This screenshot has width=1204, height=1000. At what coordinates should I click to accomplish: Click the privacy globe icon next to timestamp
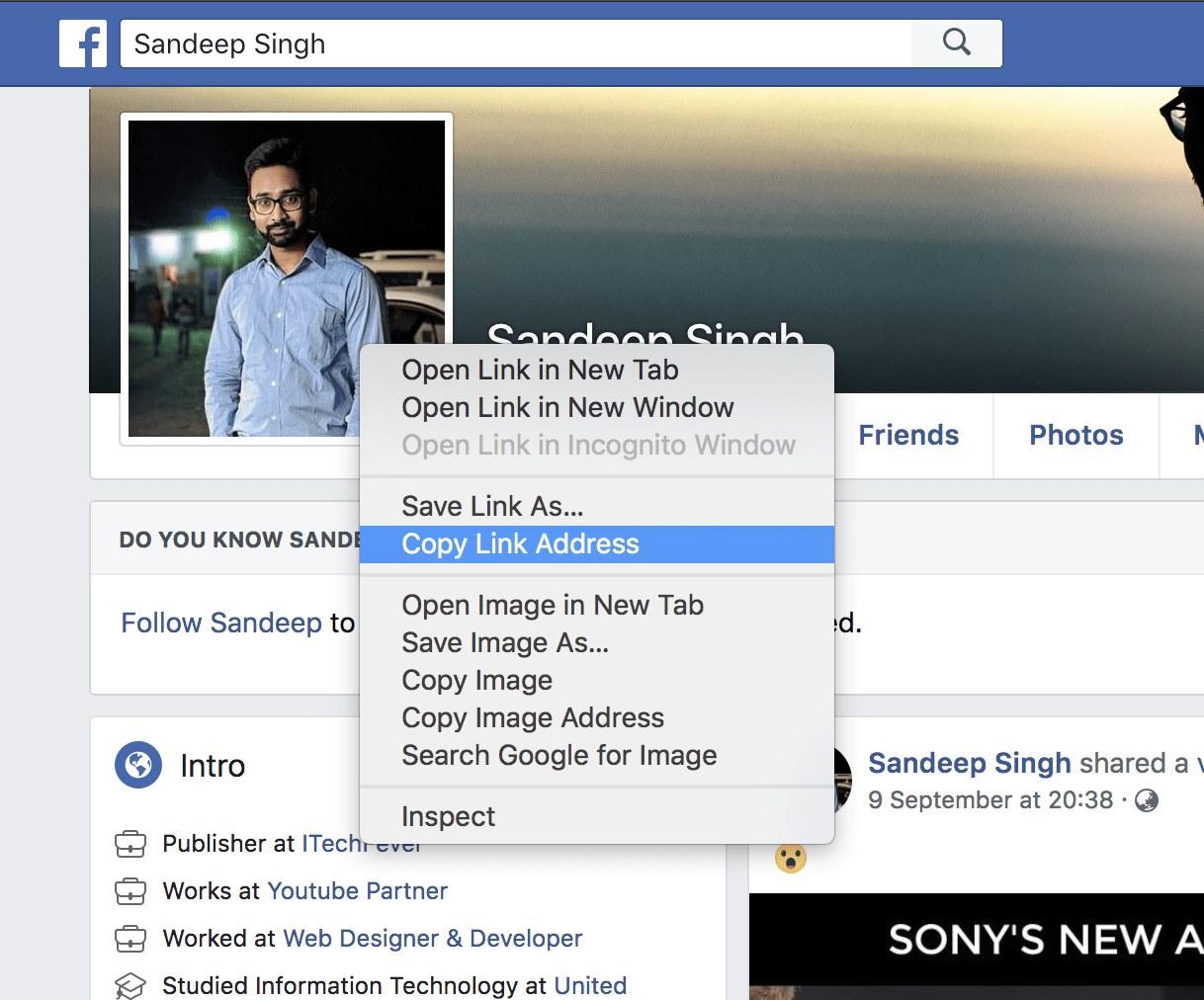1146,800
